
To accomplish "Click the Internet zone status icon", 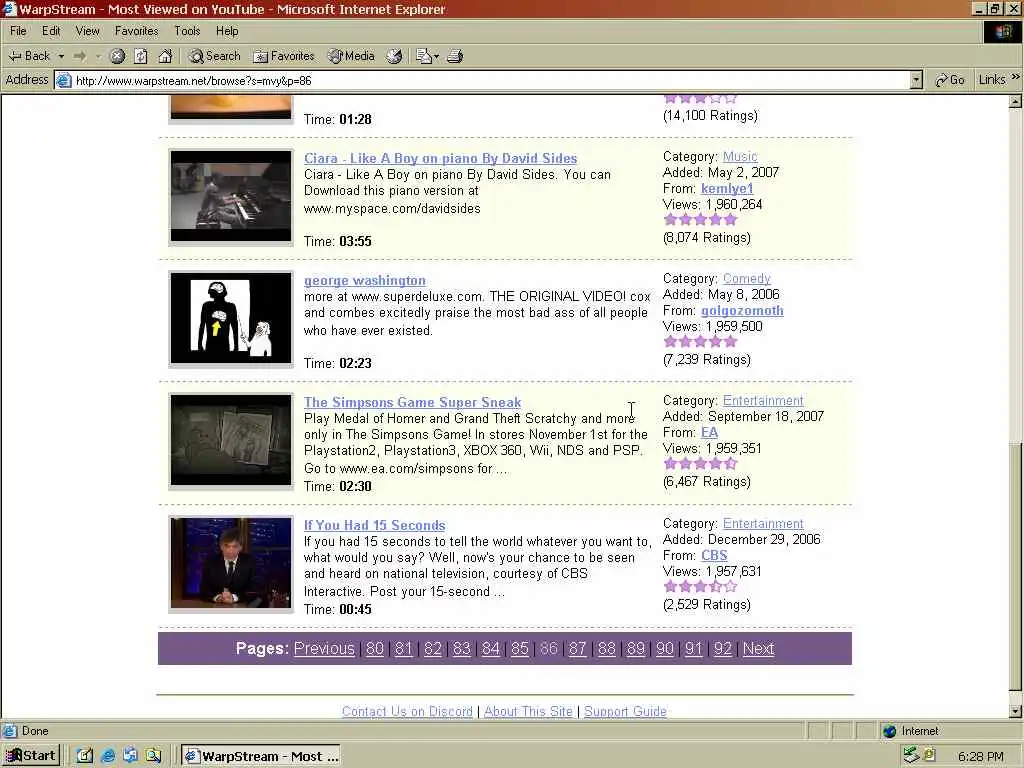I will (x=889, y=731).
